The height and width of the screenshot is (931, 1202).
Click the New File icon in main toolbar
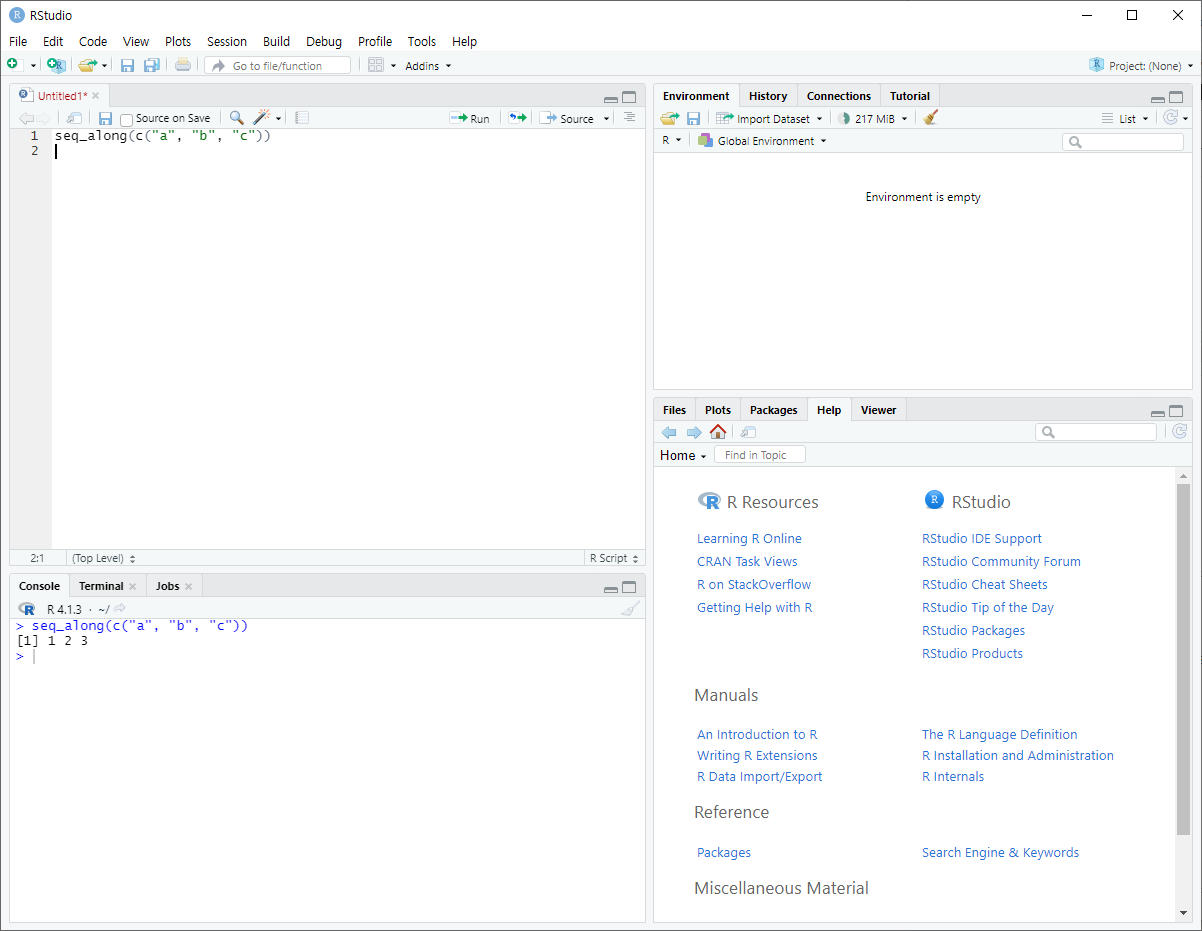pyautogui.click(x=13, y=65)
